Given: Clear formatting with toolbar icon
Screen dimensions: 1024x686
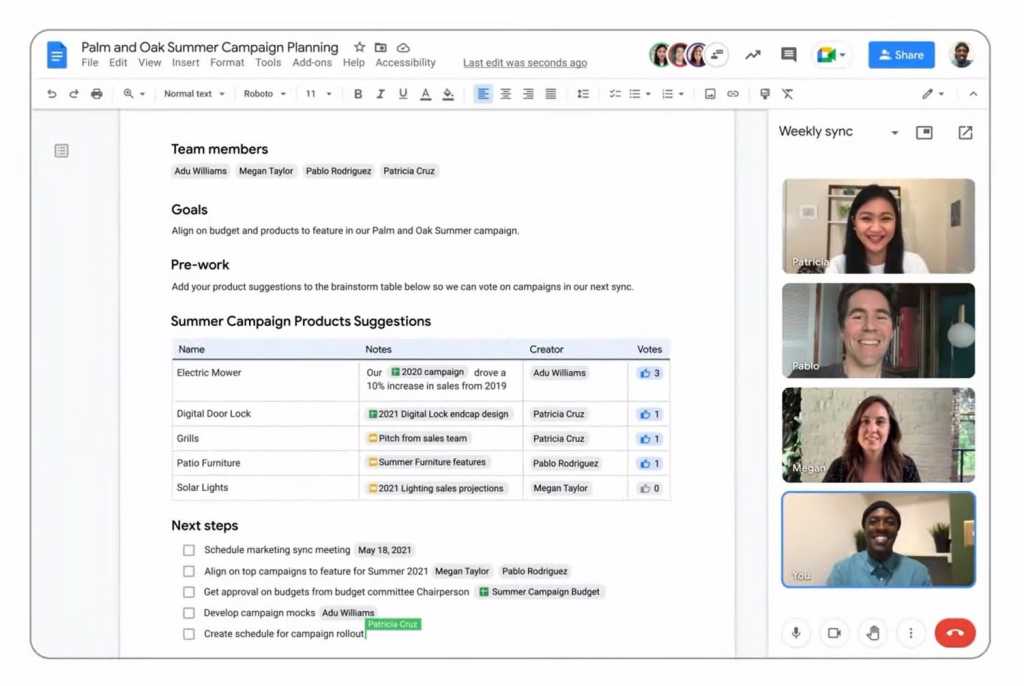Looking at the screenshot, I should click(x=788, y=94).
